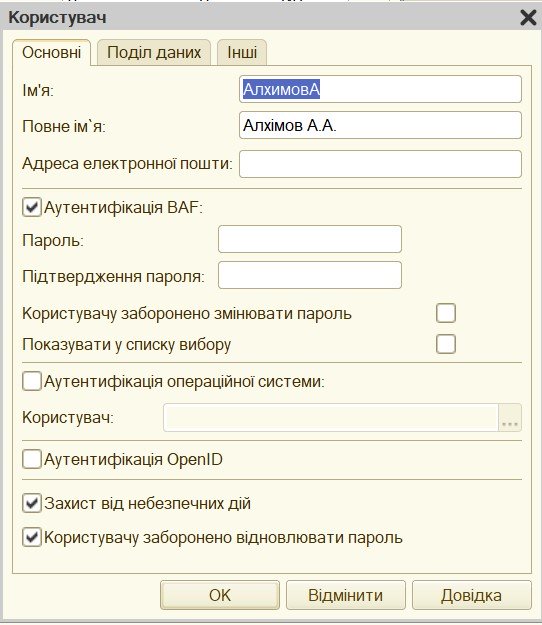Enable Аутентифікація операційної системи checkbox
This screenshot has height=625, width=542.
(x=32, y=381)
